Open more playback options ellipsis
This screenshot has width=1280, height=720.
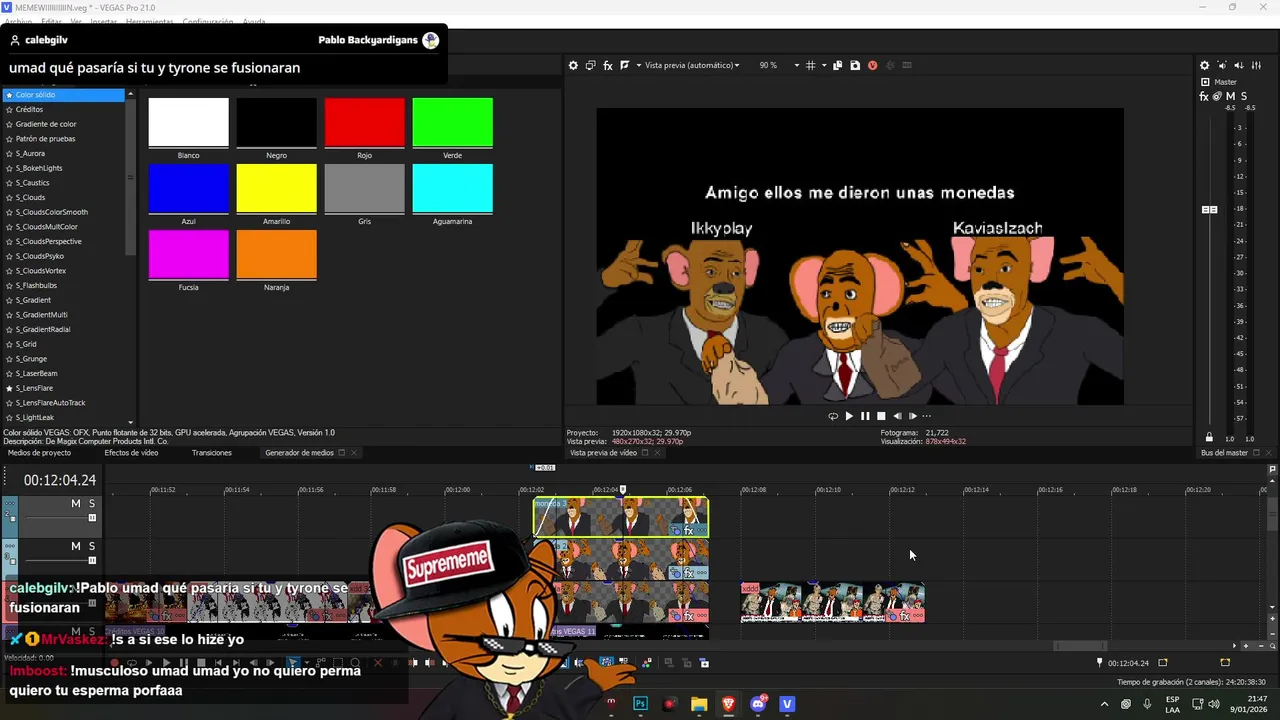pos(926,416)
